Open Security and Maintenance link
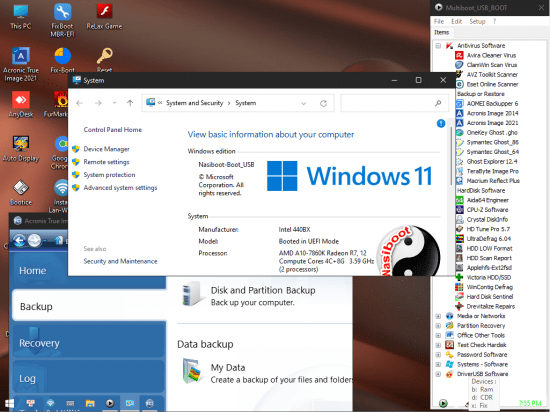 pyautogui.click(x=120, y=261)
